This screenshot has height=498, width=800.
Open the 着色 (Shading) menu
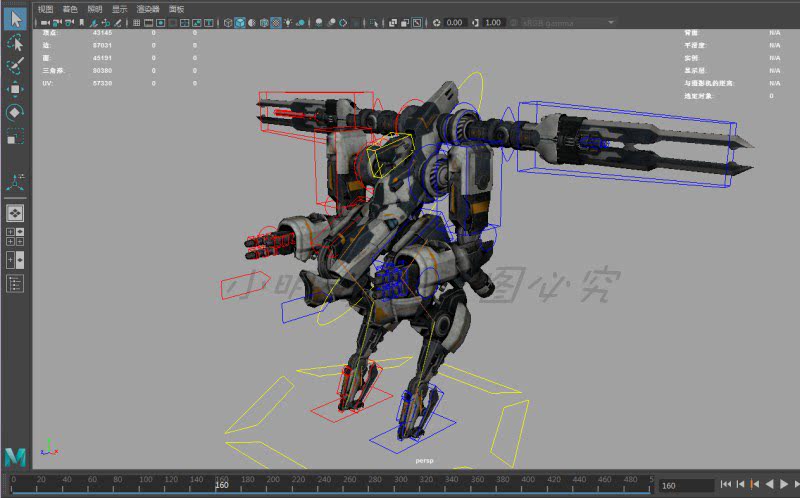click(x=70, y=9)
